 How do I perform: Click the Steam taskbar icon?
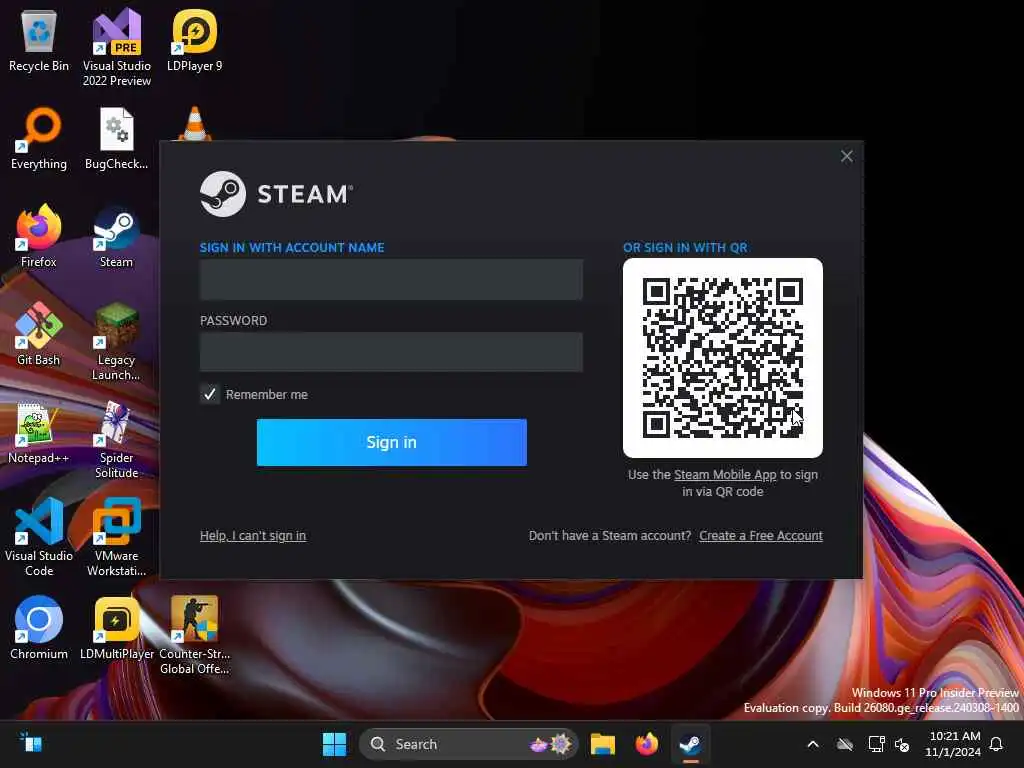coord(690,744)
